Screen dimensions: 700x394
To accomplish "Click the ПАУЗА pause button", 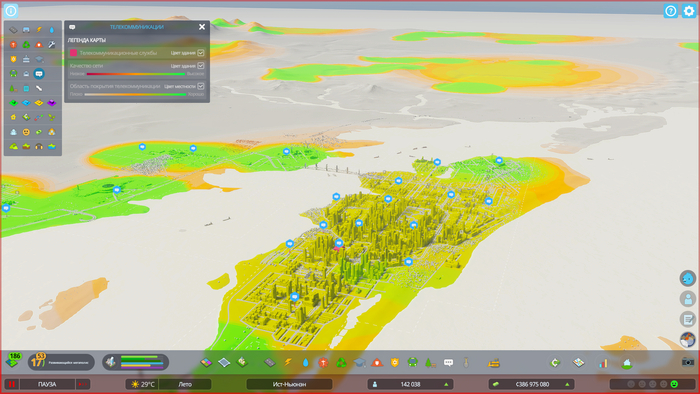I will pos(47,384).
